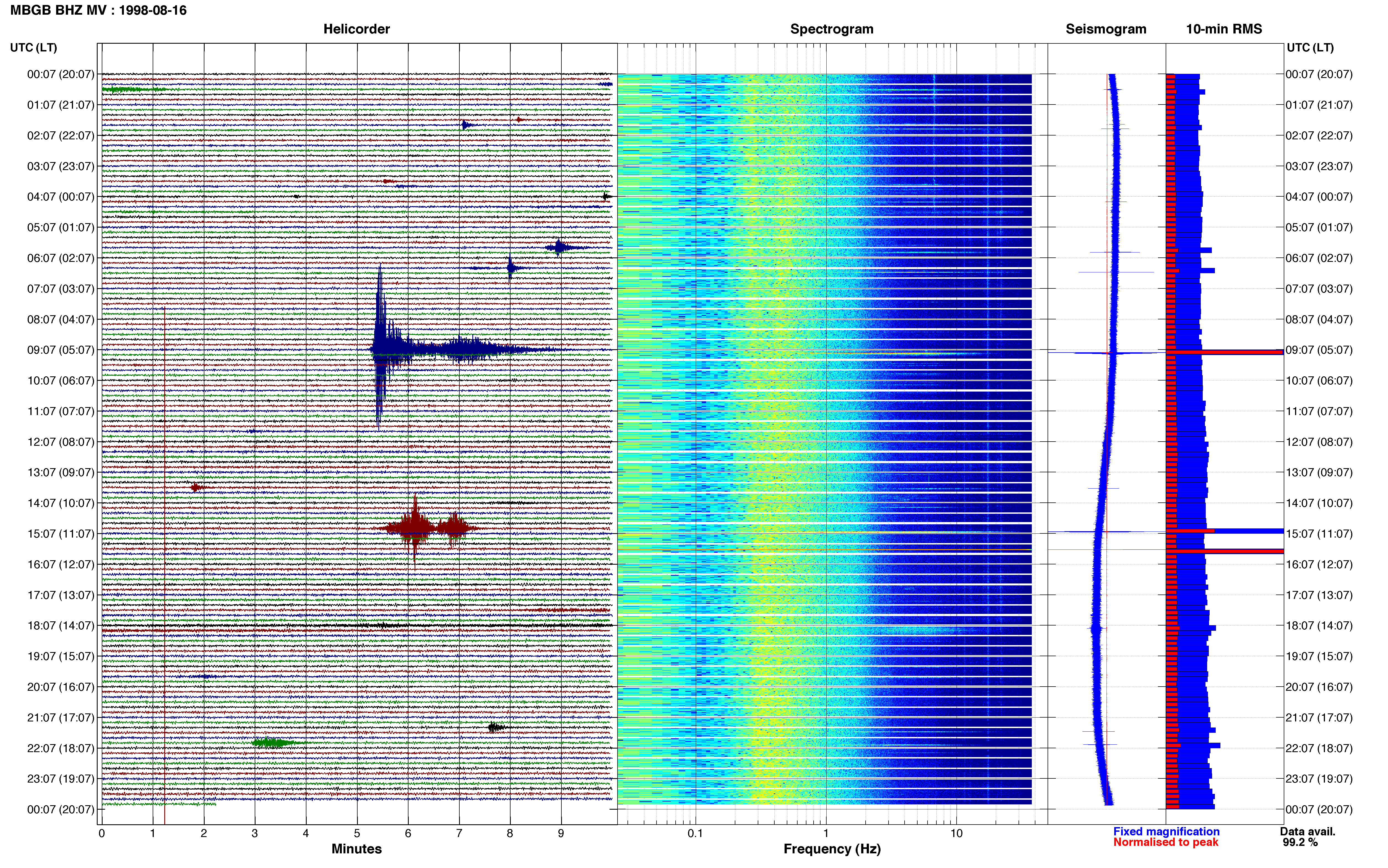Click left time label '17:07 (13:07)'
The width and height of the screenshot is (1388, 868).
pos(61,595)
